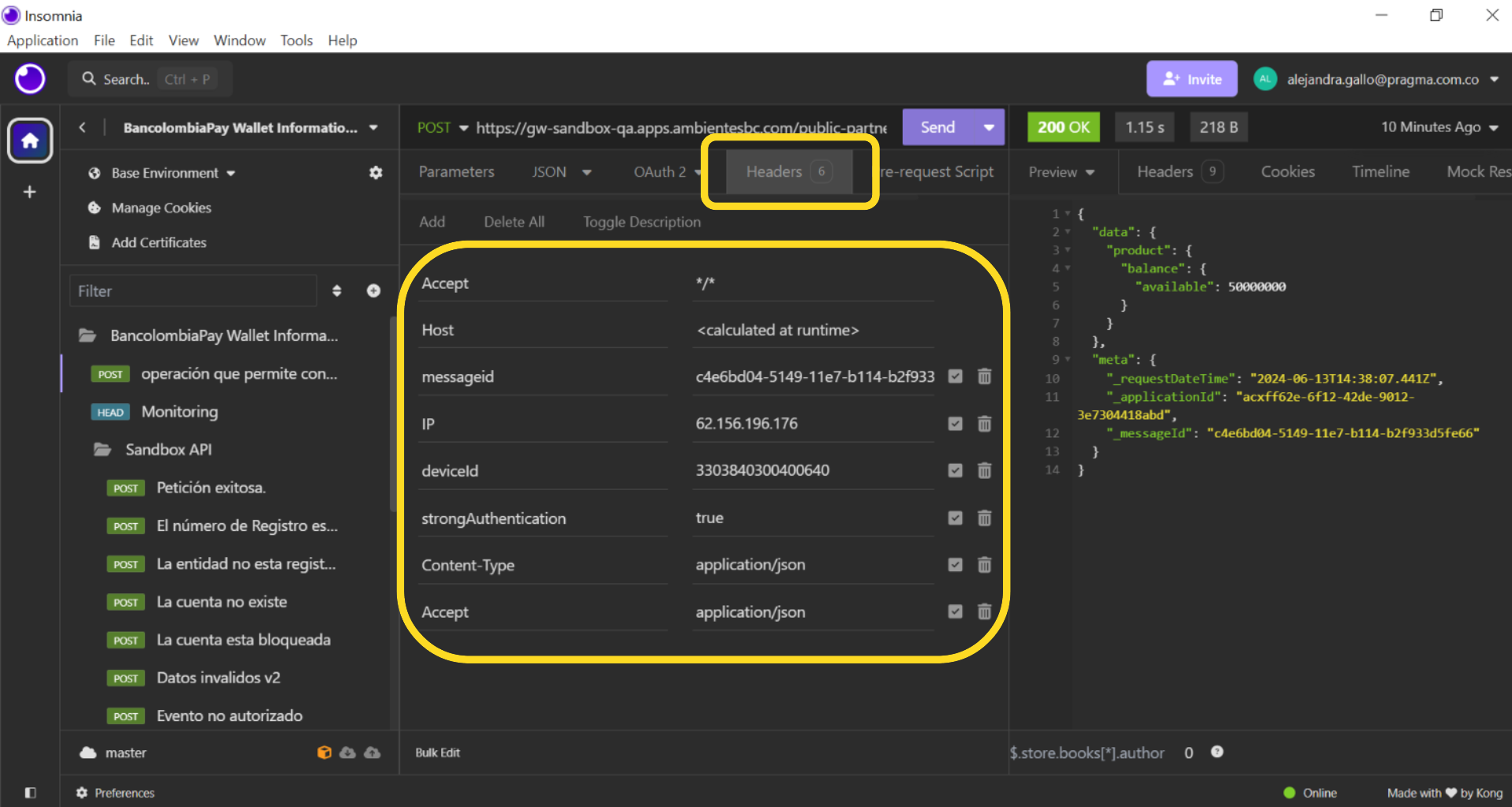Open the POST method dropdown
This screenshot has height=807, width=1512.
tap(443, 127)
